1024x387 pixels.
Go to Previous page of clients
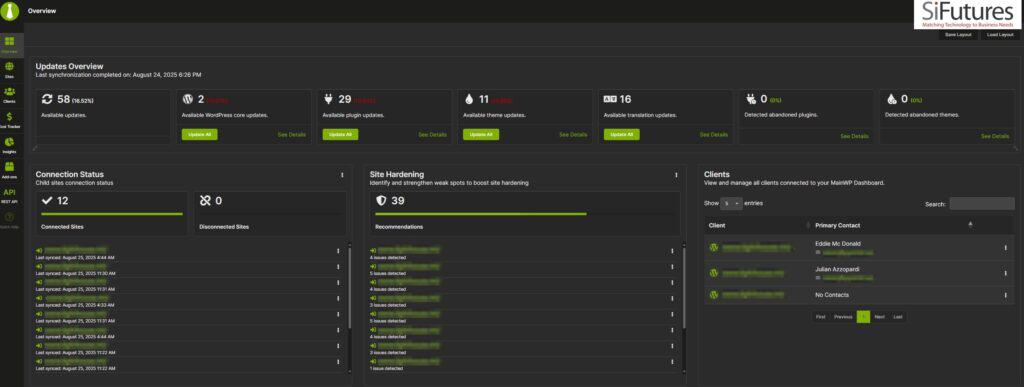[843, 317]
